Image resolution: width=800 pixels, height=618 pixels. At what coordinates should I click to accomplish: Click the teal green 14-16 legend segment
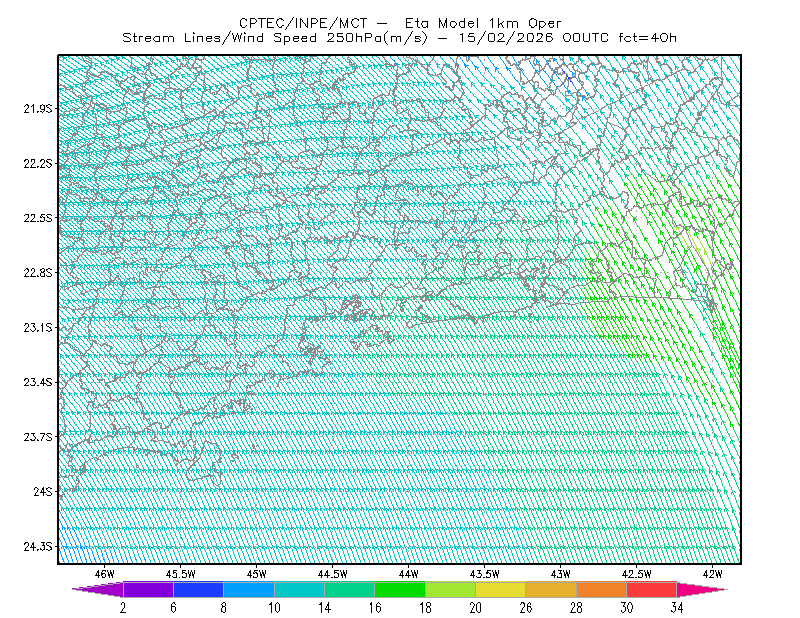point(349,589)
